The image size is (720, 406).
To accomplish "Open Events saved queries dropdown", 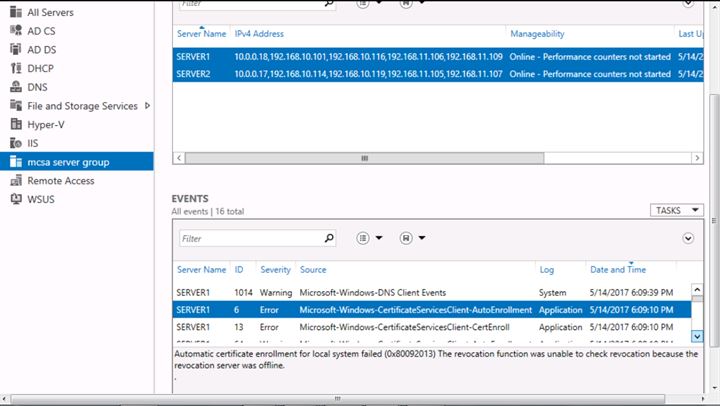I will [413, 238].
